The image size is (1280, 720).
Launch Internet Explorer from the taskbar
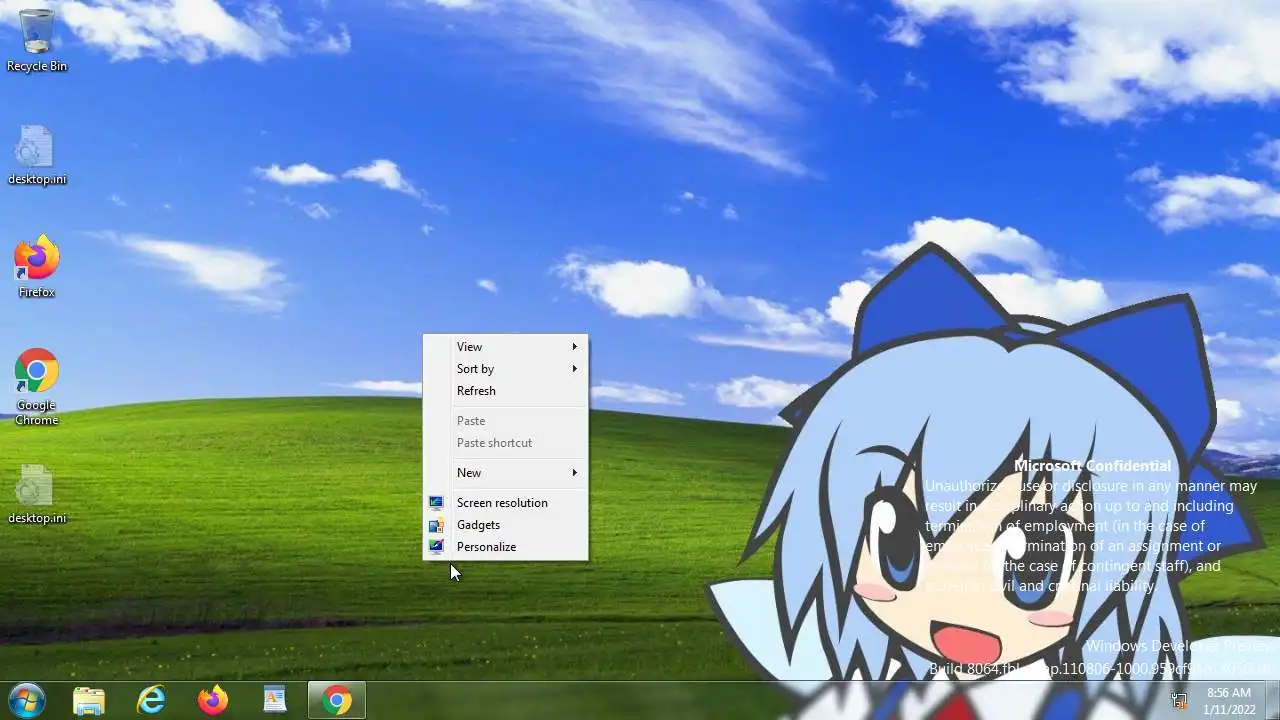coord(151,700)
